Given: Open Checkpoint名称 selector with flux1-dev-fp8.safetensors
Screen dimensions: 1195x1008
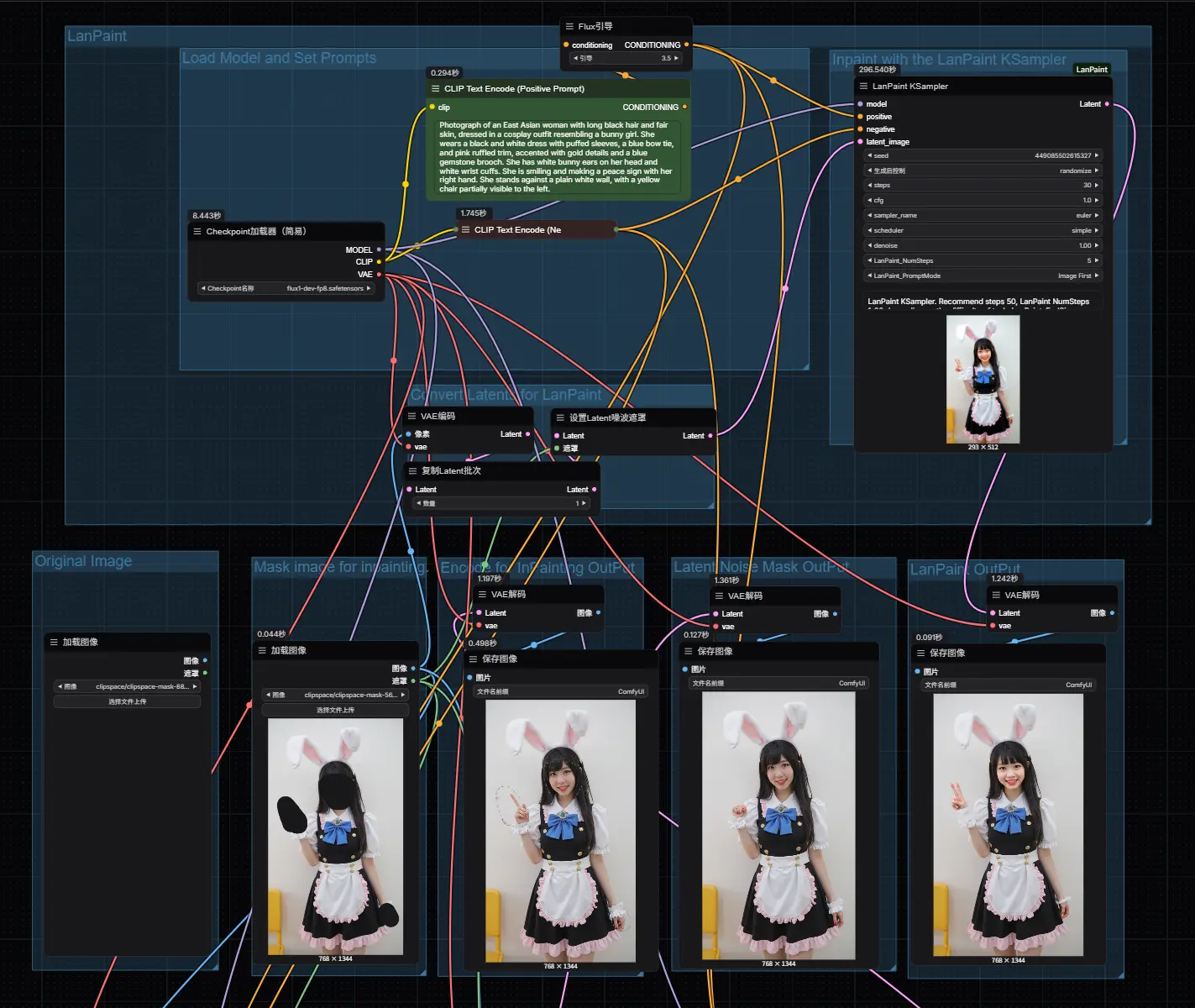Looking at the screenshot, I should point(285,289).
